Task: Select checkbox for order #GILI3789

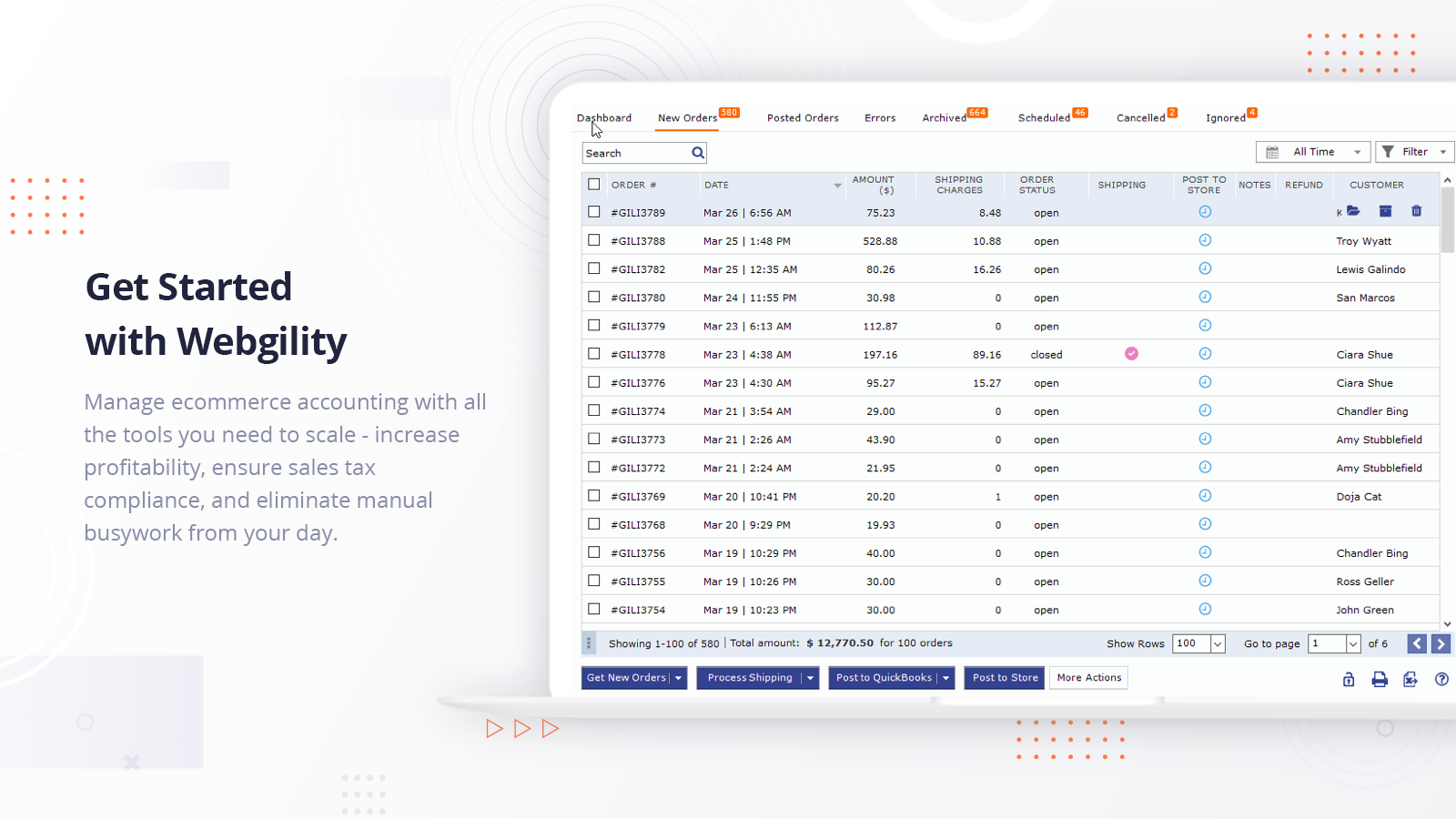Action: 594,211
